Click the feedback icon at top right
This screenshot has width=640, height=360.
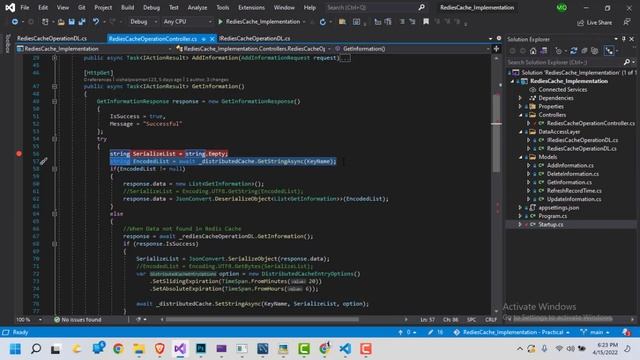627,22
